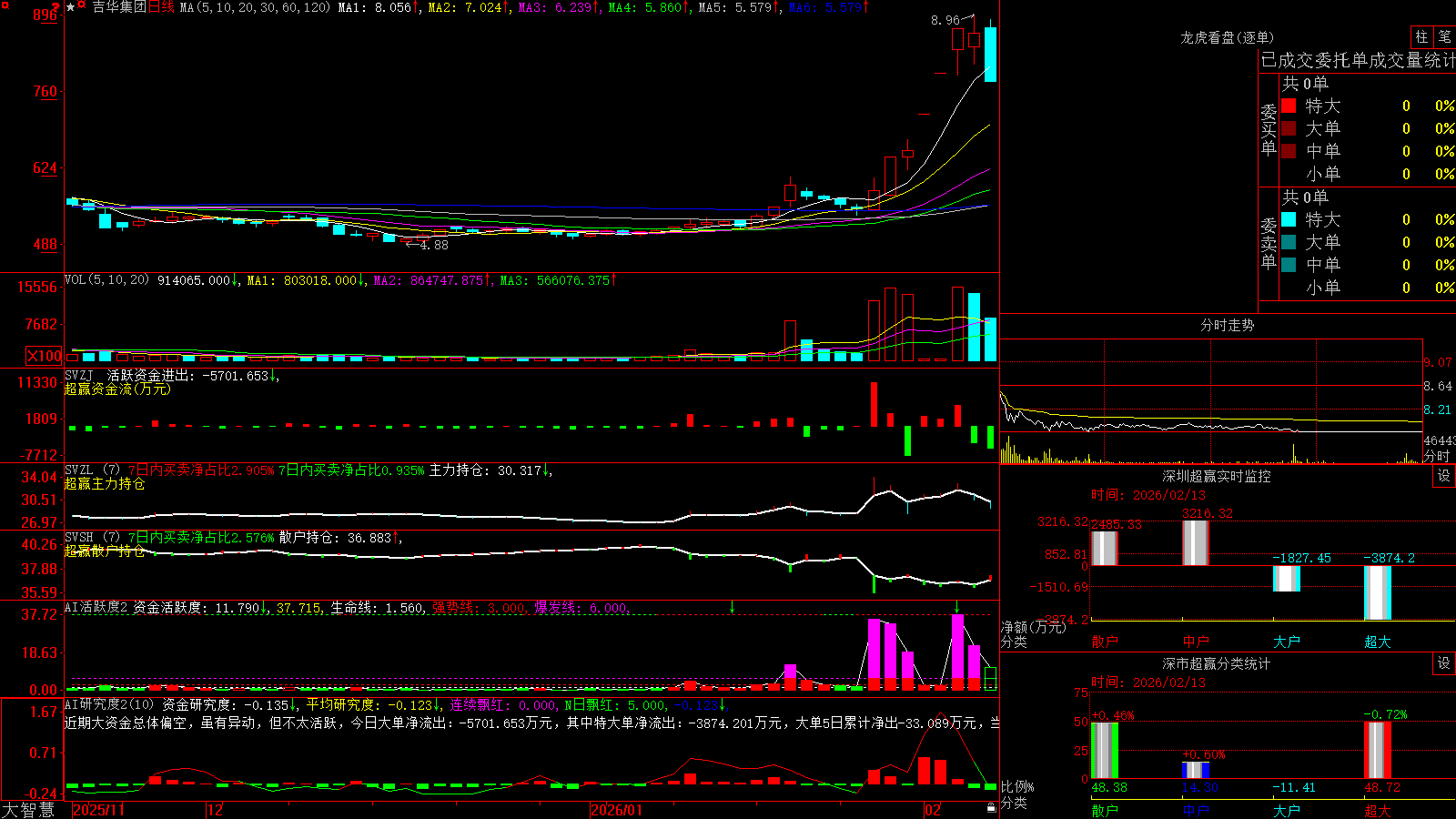Open 设 settings for 深圳超赢实时监控
The image size is (1456, 819).
pos(1444,476)
